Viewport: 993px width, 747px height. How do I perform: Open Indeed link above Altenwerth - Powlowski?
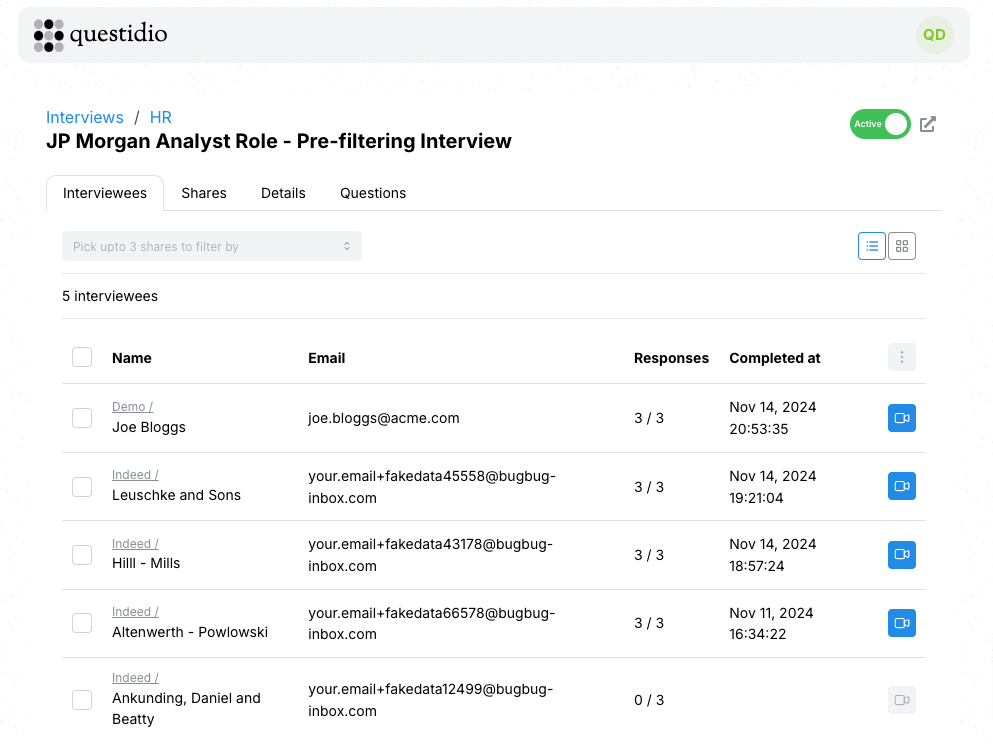135,612
